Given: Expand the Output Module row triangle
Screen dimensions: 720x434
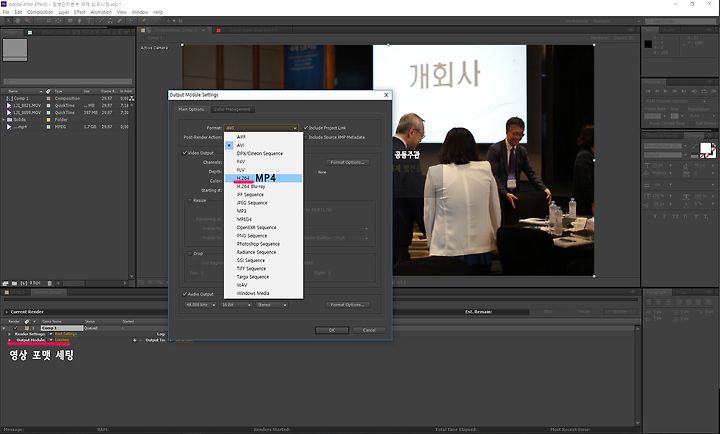Looking at the screenshot, I should point(9,340).
